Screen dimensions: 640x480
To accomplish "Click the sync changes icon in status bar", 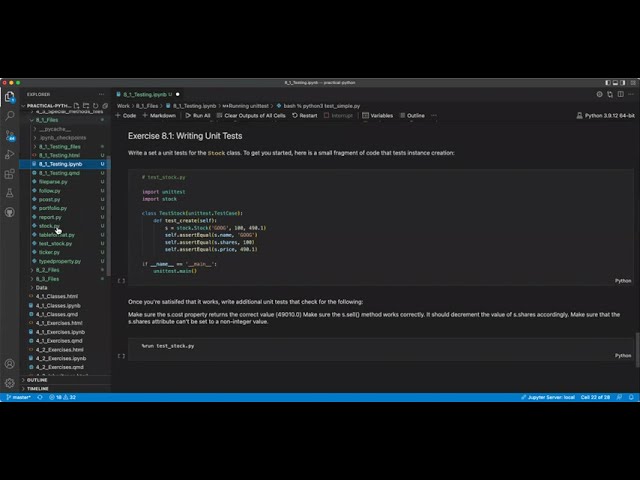I will [x=40, y=397].
